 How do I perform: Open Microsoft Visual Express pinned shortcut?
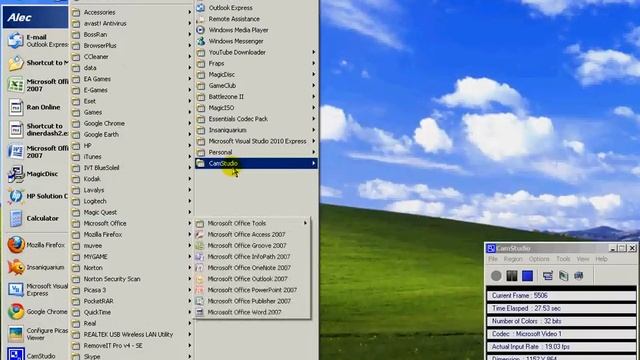(x=38, y=289)
